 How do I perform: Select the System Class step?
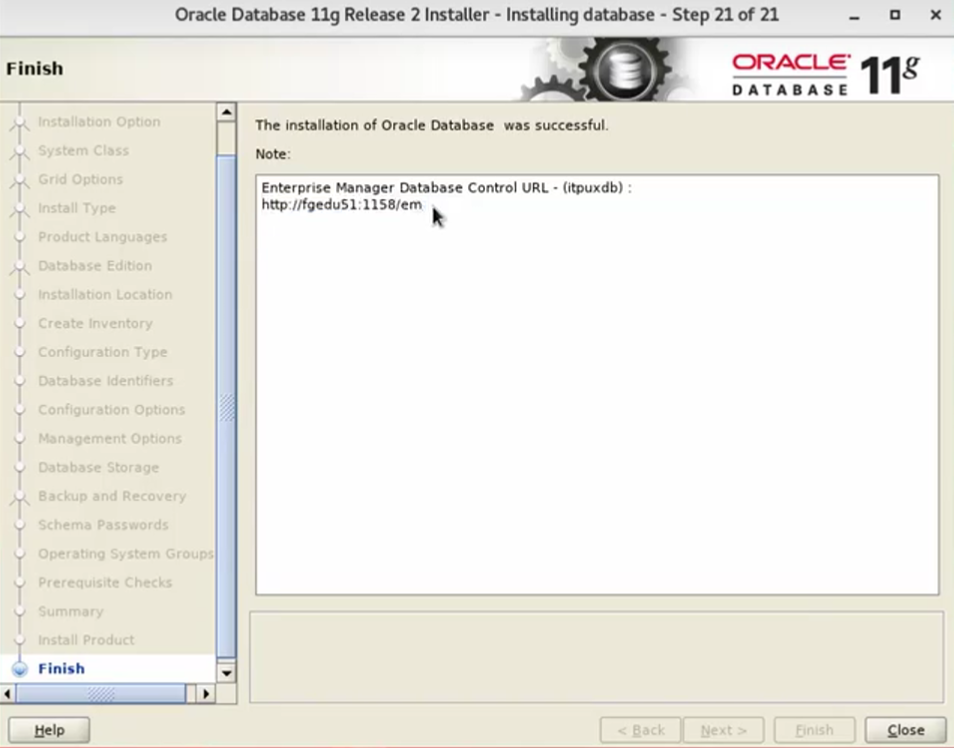tap(83, 150)
